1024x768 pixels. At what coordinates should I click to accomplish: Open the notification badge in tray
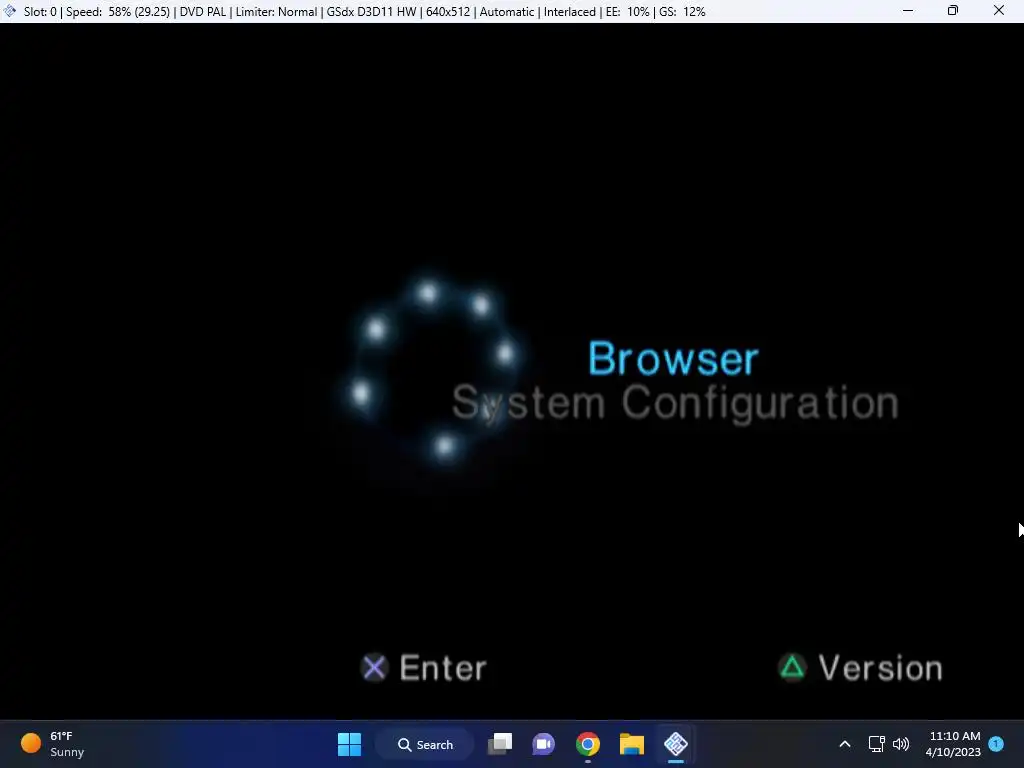pos(996,744)
